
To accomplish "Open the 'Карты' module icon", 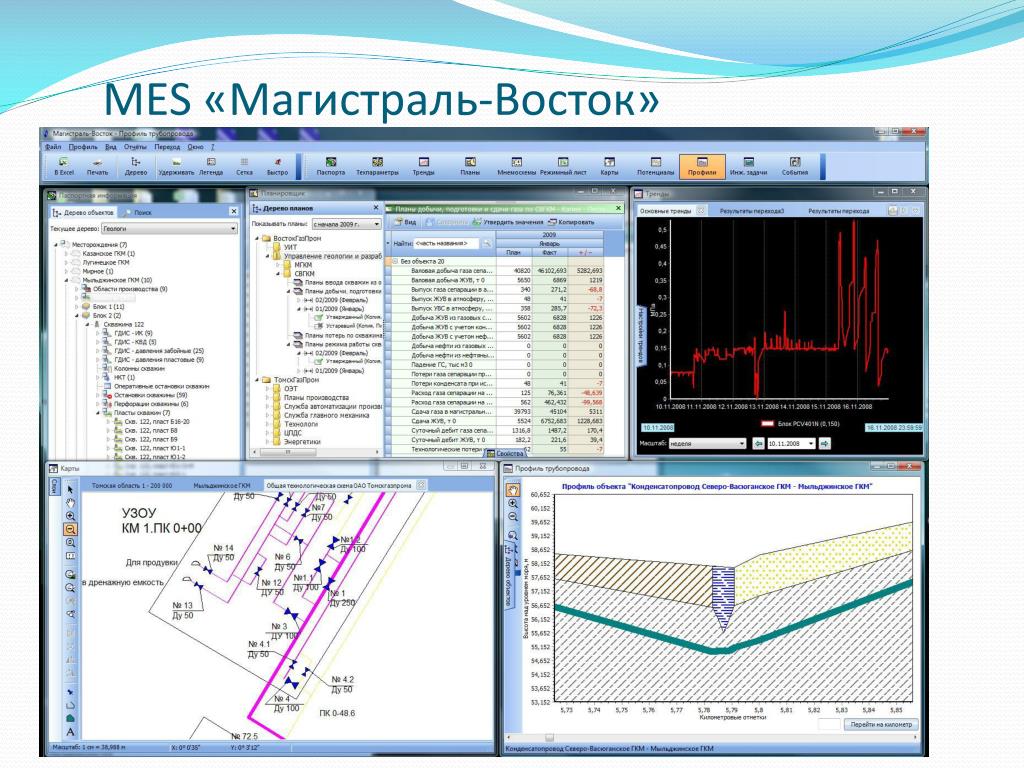I will 609,166.
